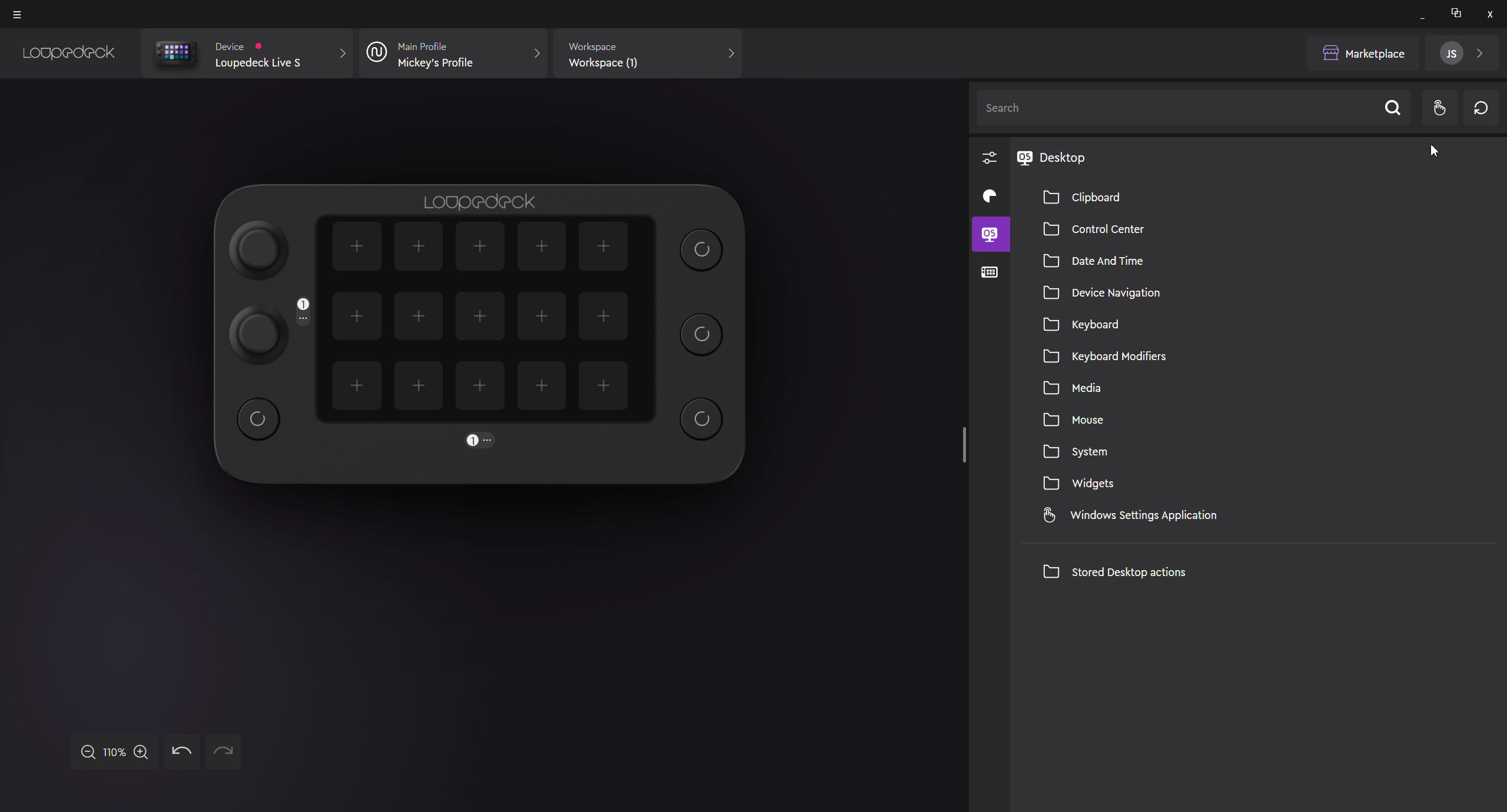Click the undo arrow button

point(181,751)
